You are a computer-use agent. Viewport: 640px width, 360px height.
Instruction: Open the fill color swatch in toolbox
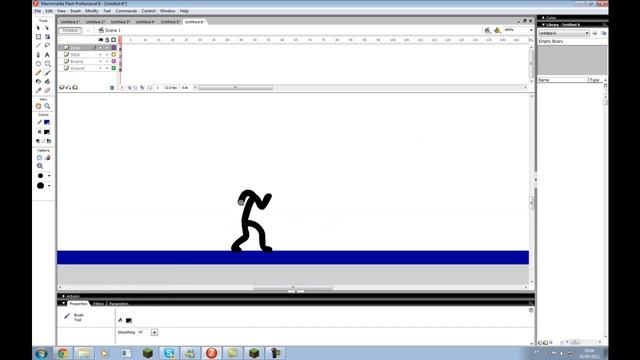tap(47, 132)
